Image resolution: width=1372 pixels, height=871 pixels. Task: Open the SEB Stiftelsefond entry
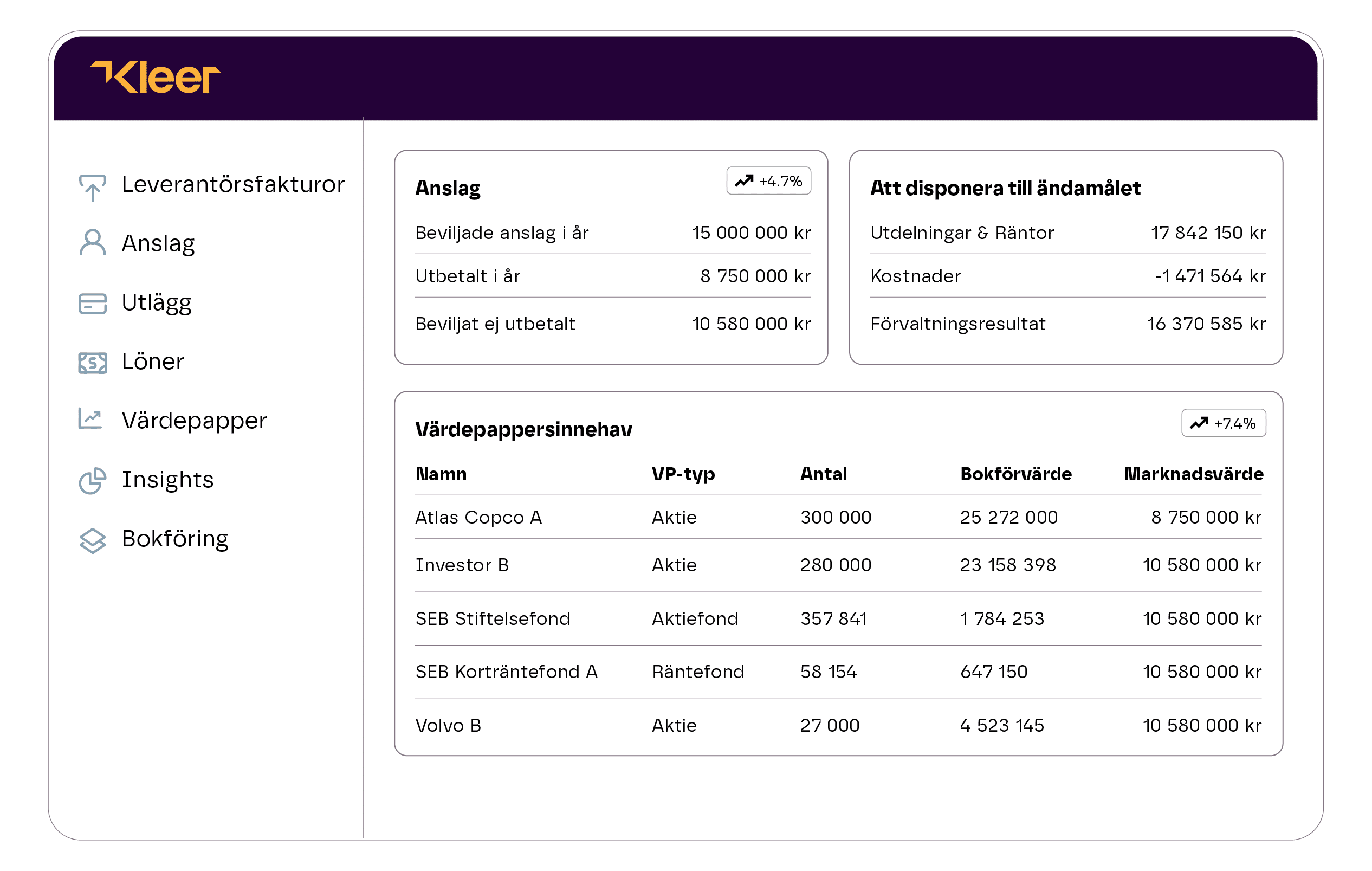point(492,619)
